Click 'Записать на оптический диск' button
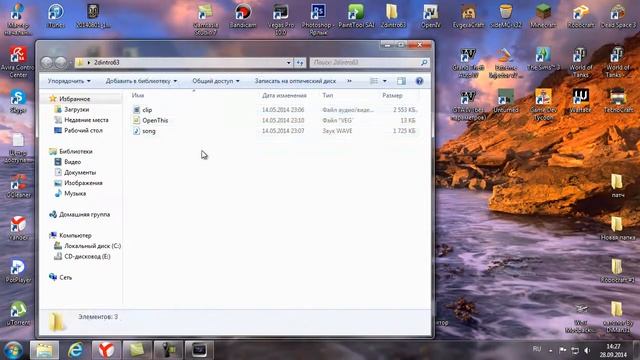Image resolution: width=640 pixels, height=360 pixels. (295, 81)
